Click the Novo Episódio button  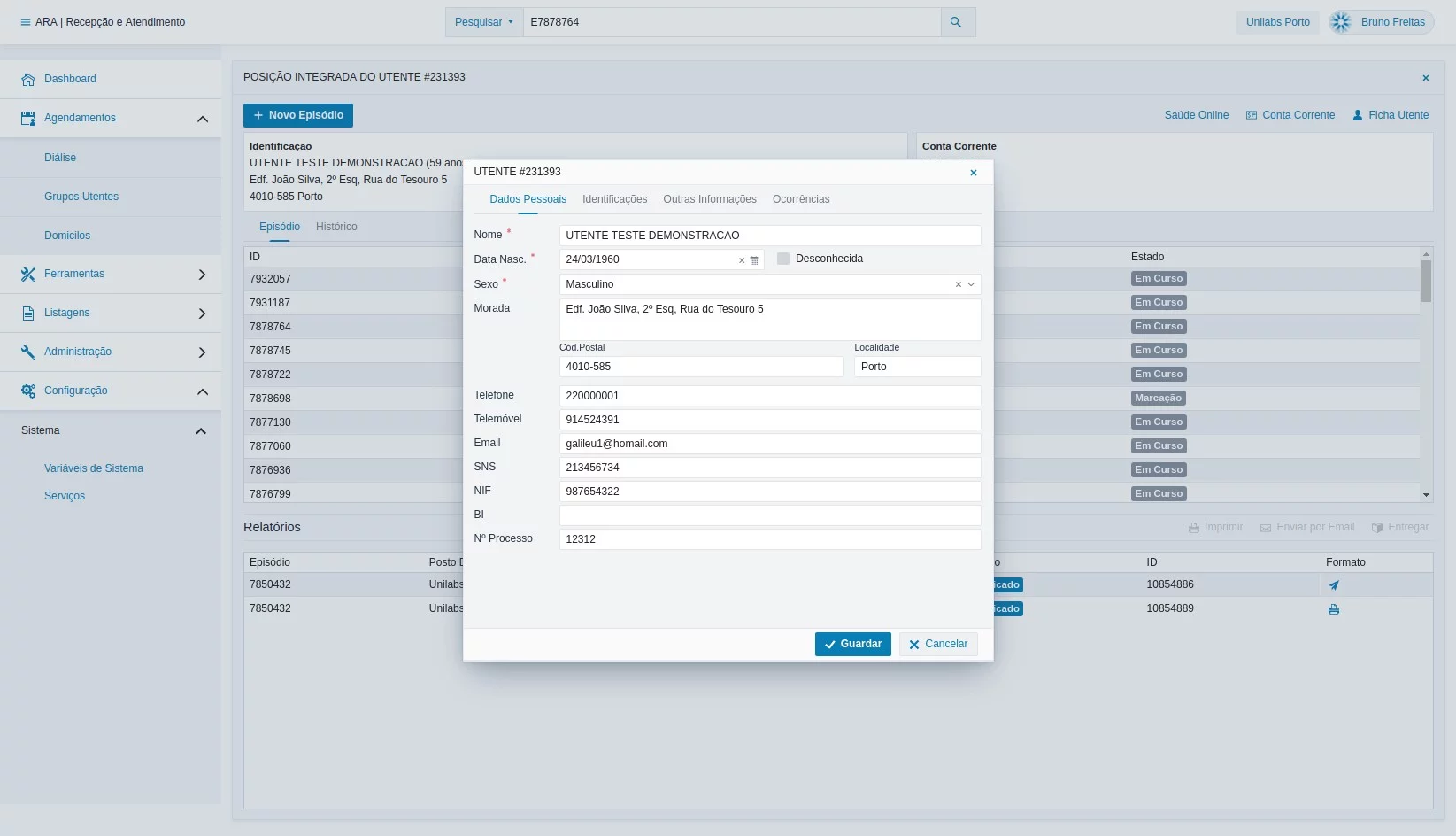298,115
